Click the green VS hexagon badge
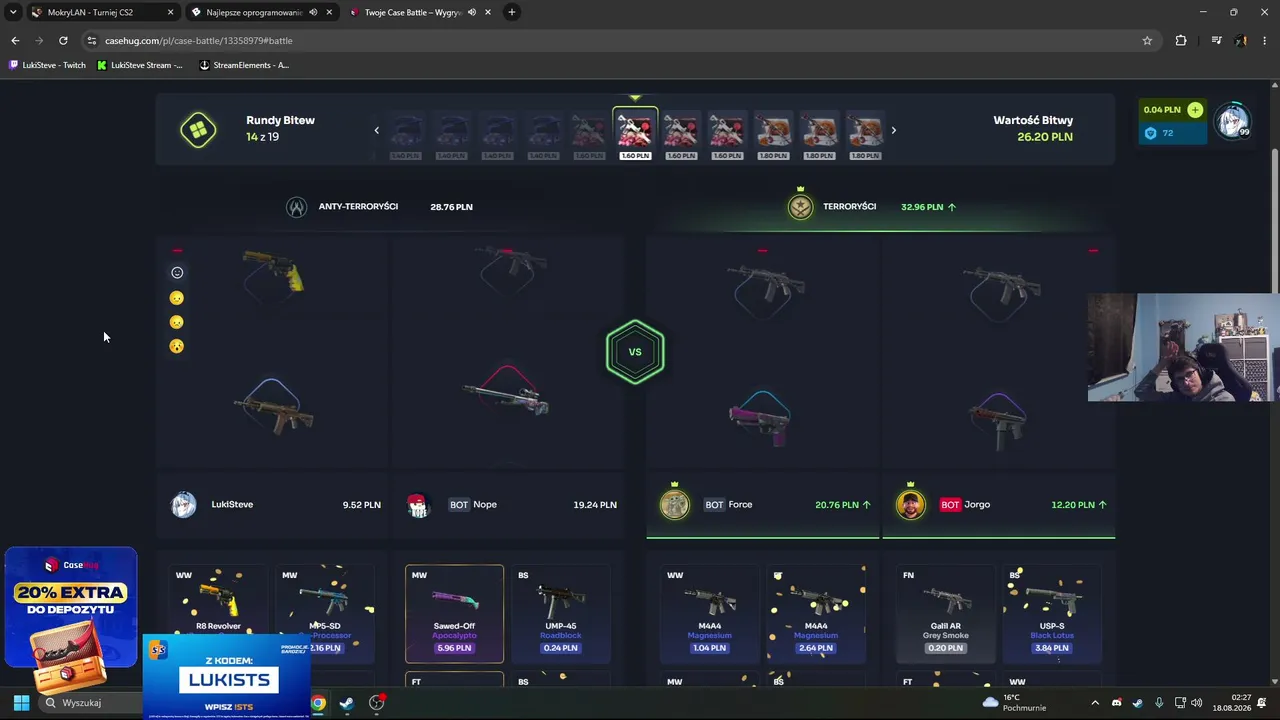 tap(635, 352)
